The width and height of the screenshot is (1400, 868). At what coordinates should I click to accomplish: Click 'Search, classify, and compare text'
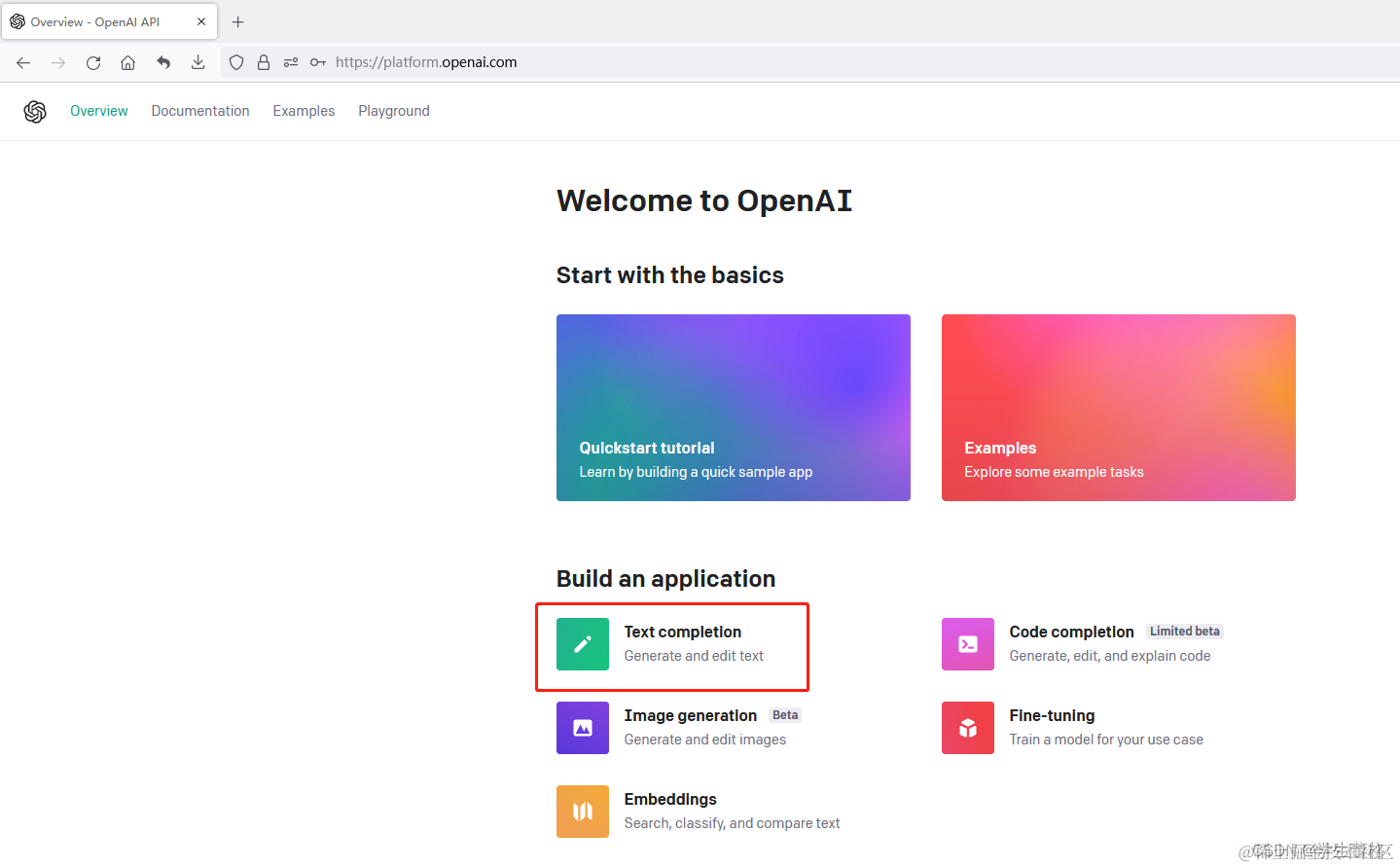(732, 824)
